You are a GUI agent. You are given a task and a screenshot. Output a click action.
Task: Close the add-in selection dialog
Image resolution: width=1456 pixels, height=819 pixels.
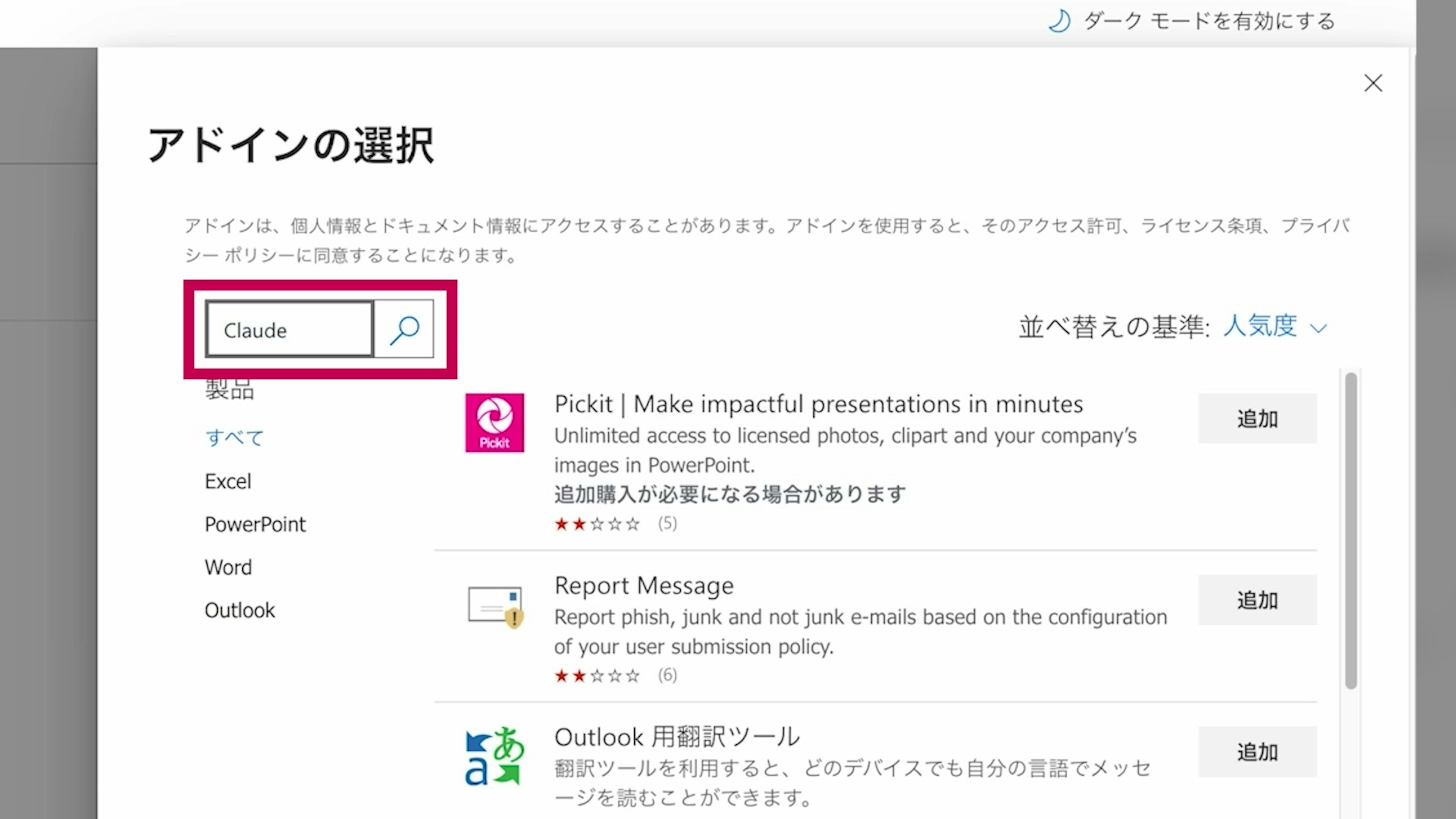(1373, 83)
